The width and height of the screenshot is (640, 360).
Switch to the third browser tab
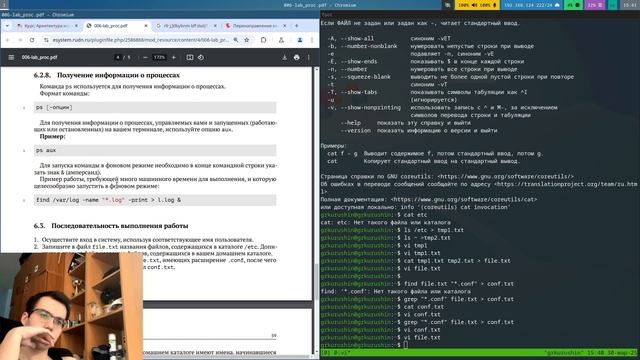[x=186, y=26]
